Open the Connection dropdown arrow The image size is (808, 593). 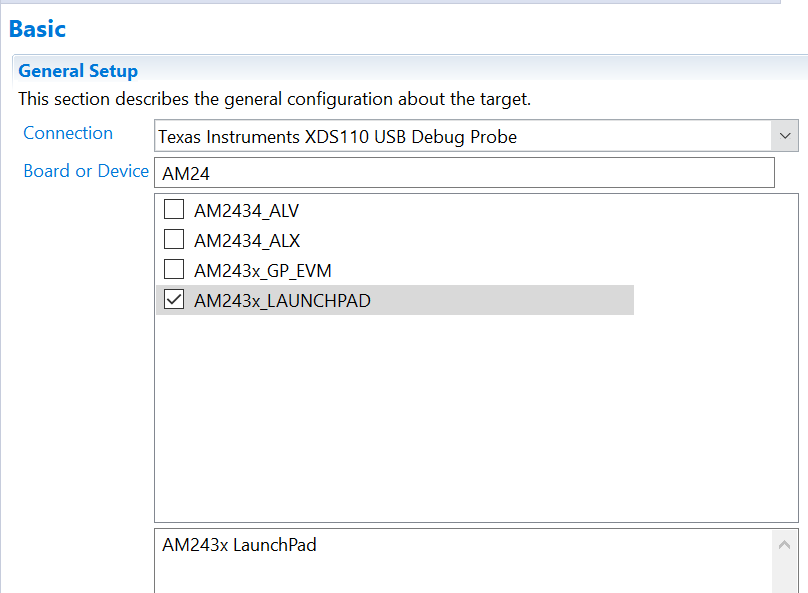point(785,136)
